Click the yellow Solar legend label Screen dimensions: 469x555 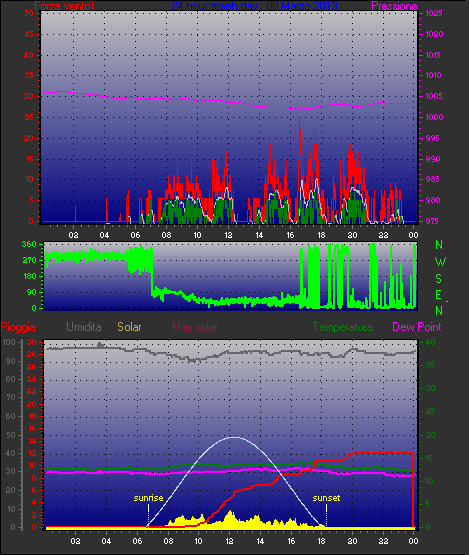129,327
